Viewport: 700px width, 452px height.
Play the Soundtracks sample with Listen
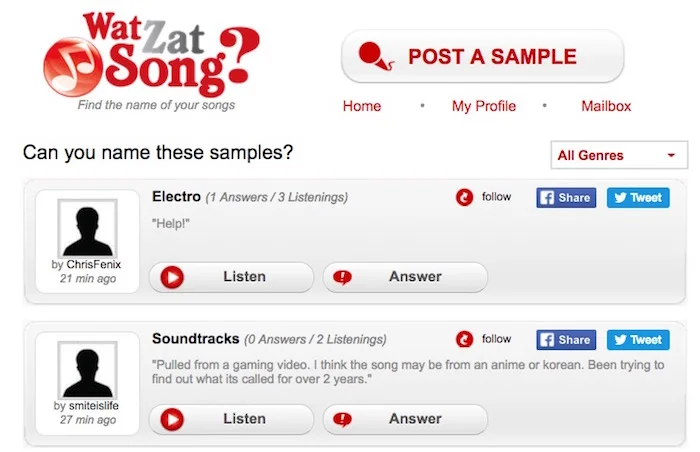pyautogui.click(x=231, y=419)
